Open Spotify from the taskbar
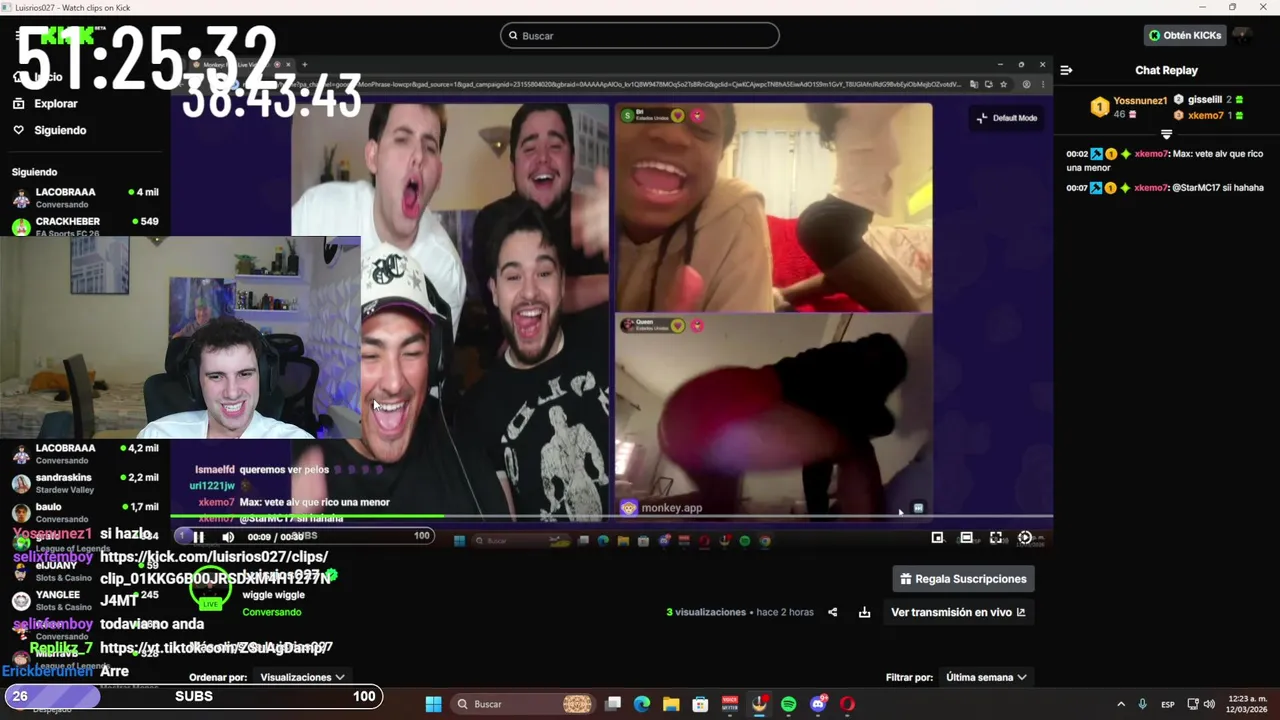Image resolution: width=1280 pixels, height=720 pixels. (x=789, y=704)
